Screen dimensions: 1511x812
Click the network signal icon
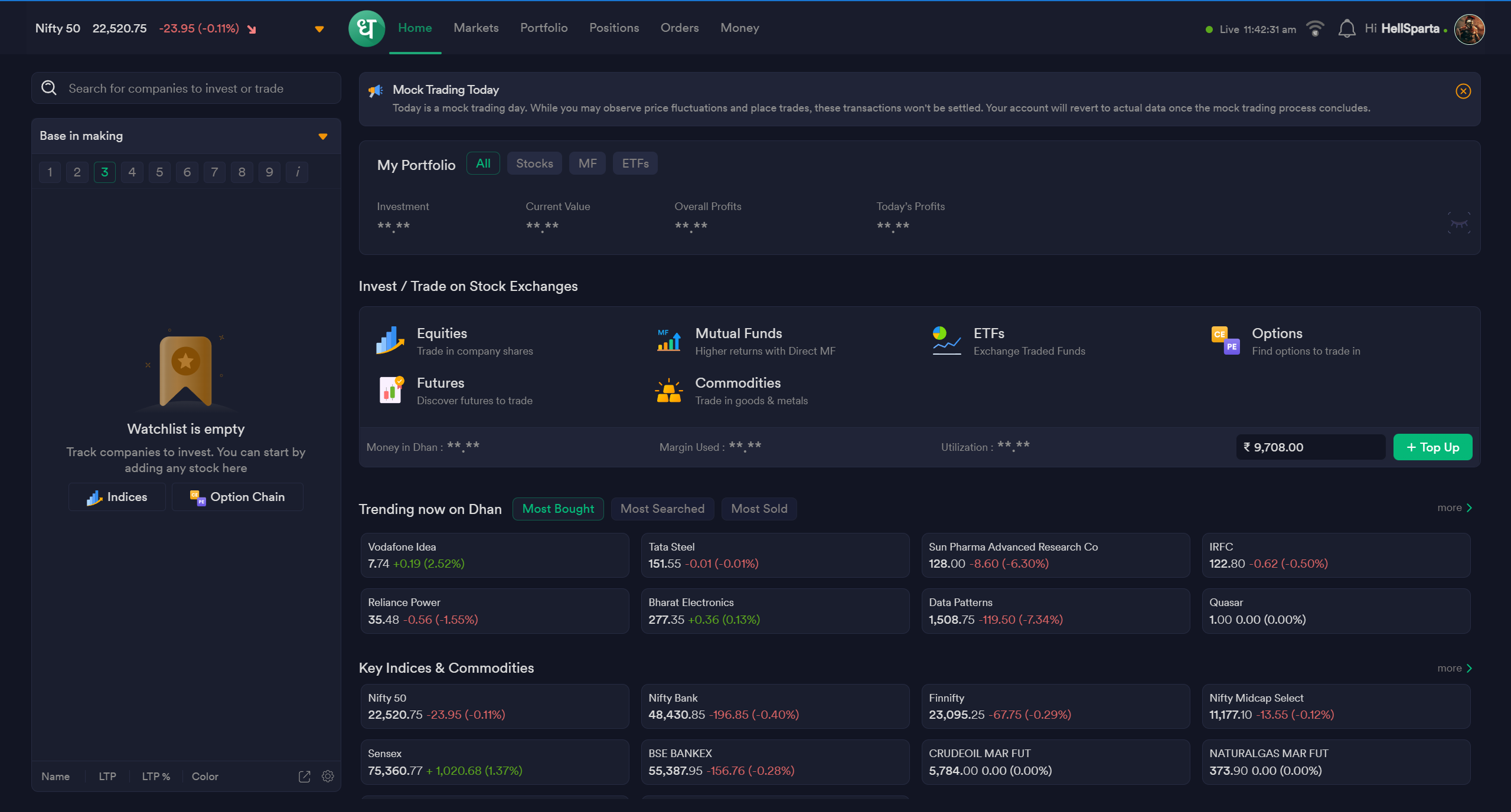click(1315, 28)
